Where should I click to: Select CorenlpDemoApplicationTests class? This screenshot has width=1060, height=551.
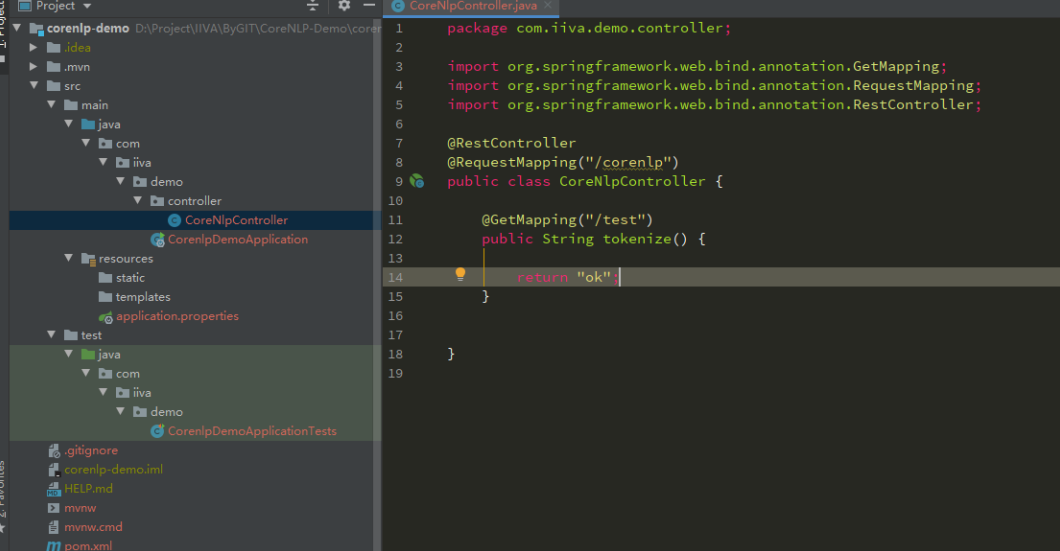click(x=251, y=431)
